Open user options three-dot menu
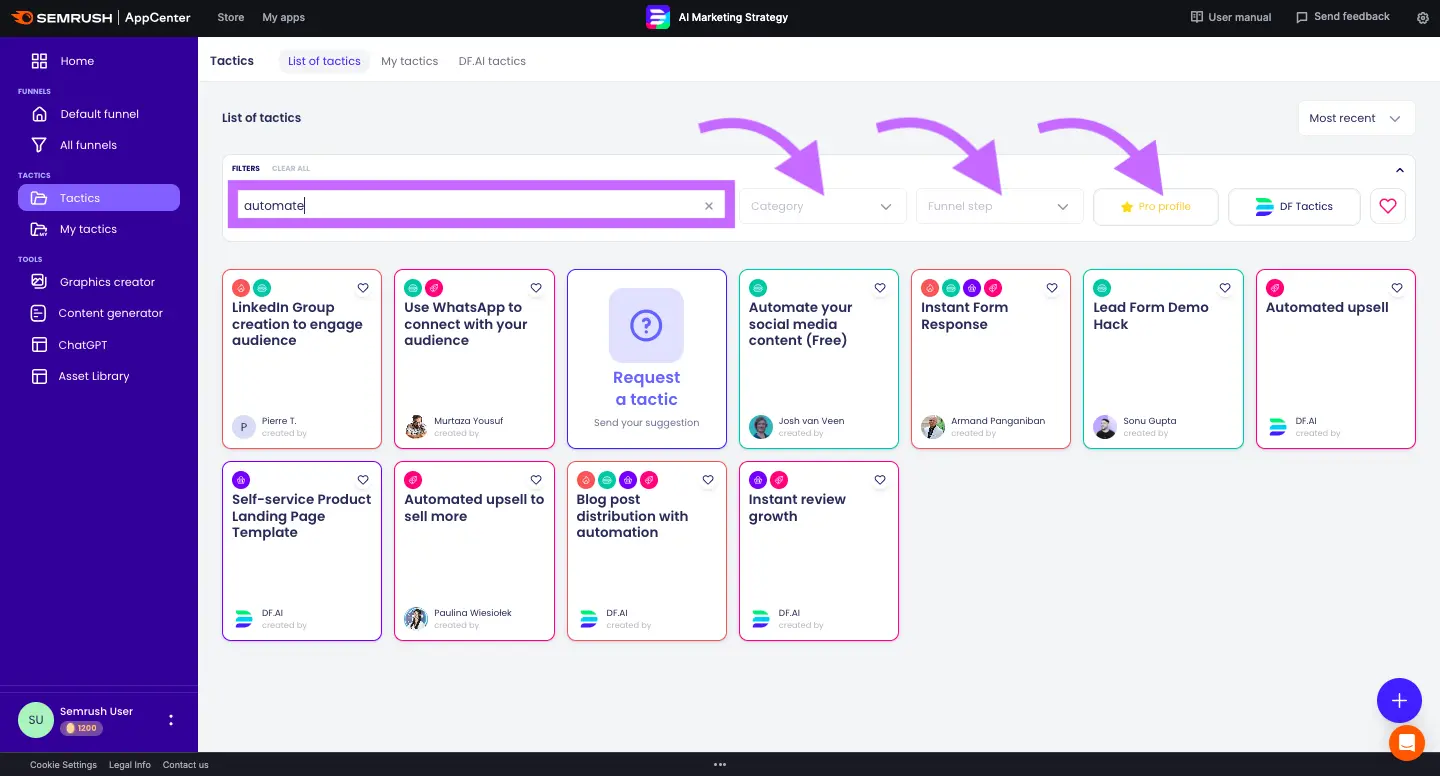Screen dimensions: 1440x776 [x=171, y=720]
